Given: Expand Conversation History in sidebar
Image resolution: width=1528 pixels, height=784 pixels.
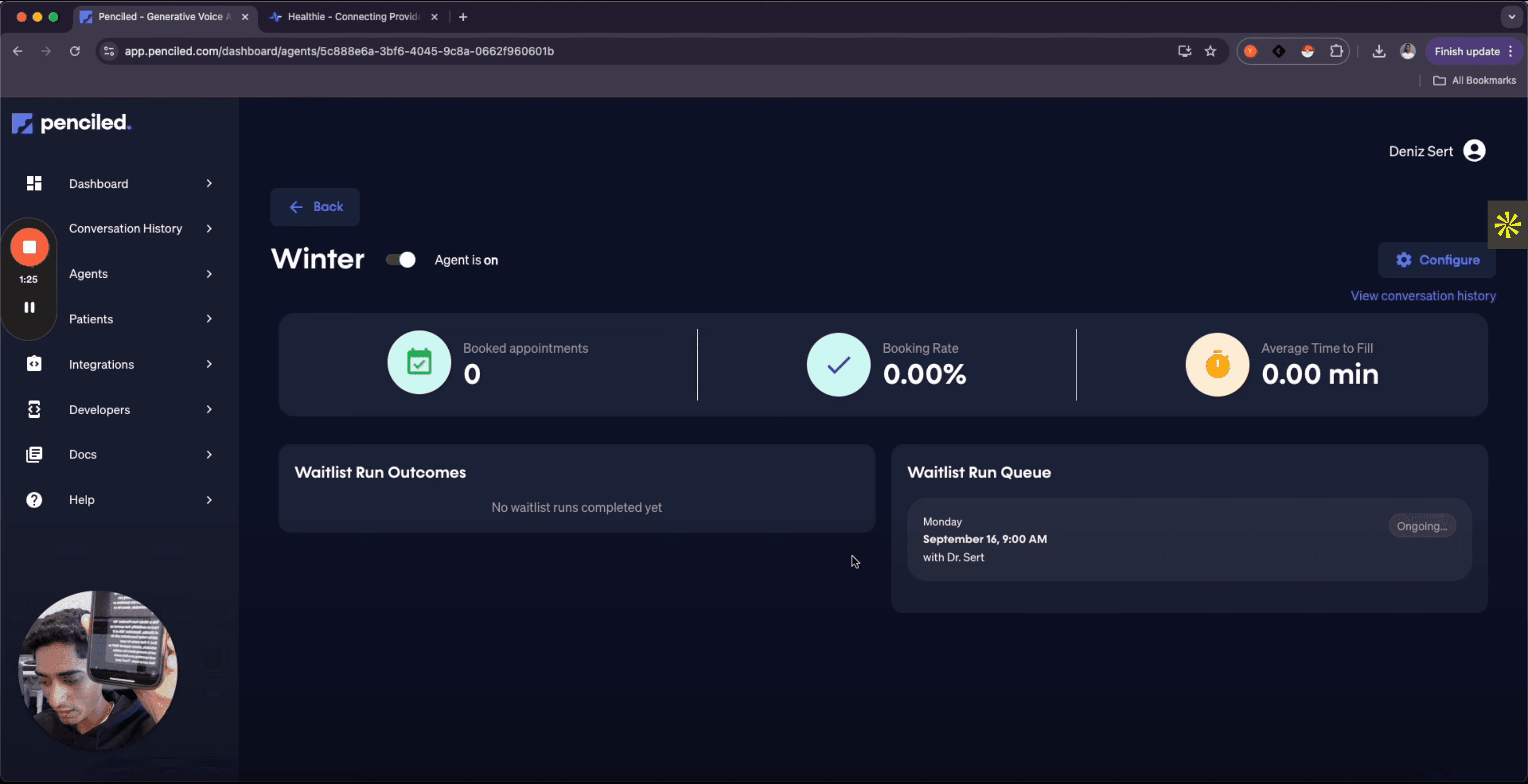Looking at the screenshot, I should (x=208, y=228).
